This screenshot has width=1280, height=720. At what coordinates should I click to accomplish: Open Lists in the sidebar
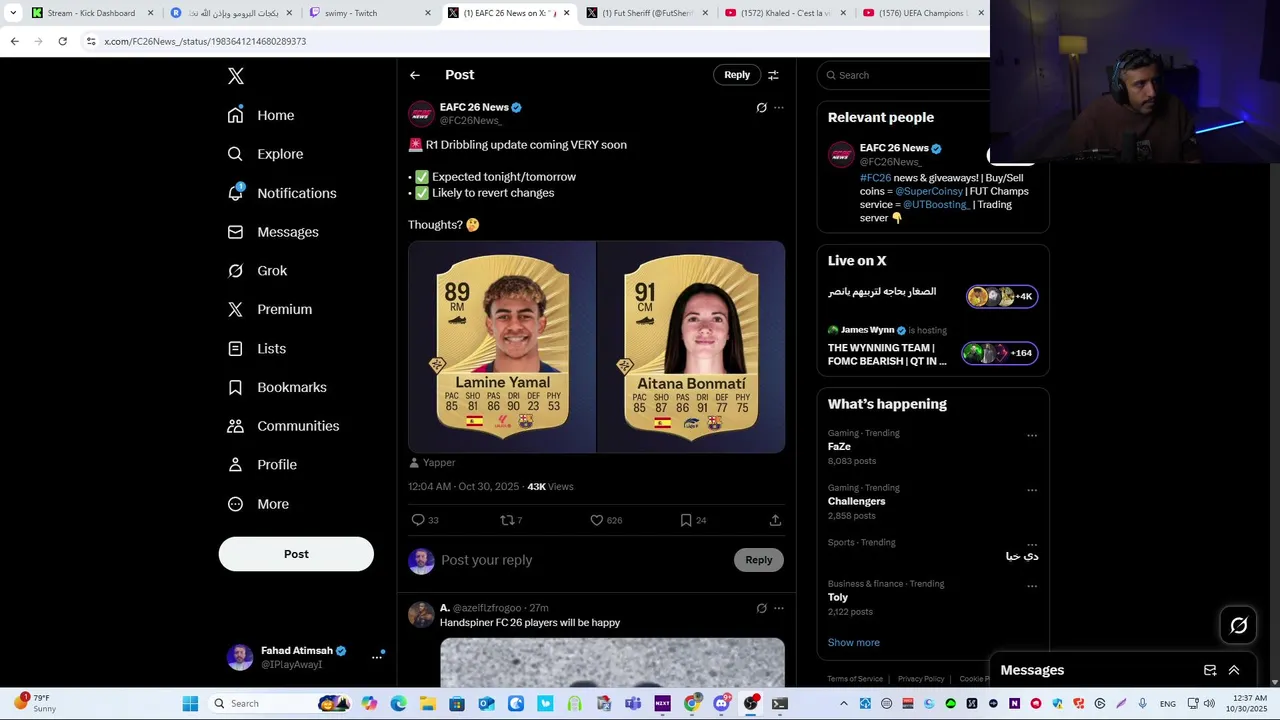coord(257,348)
